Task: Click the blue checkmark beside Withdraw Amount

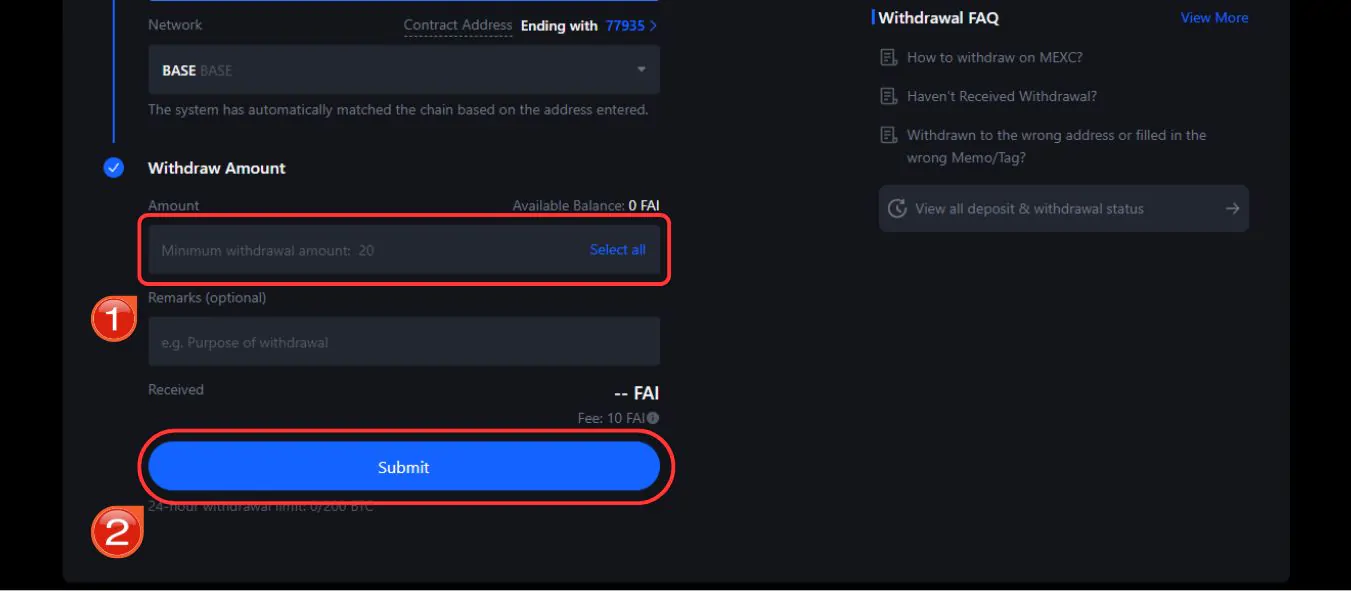Action: click(114, 168)
